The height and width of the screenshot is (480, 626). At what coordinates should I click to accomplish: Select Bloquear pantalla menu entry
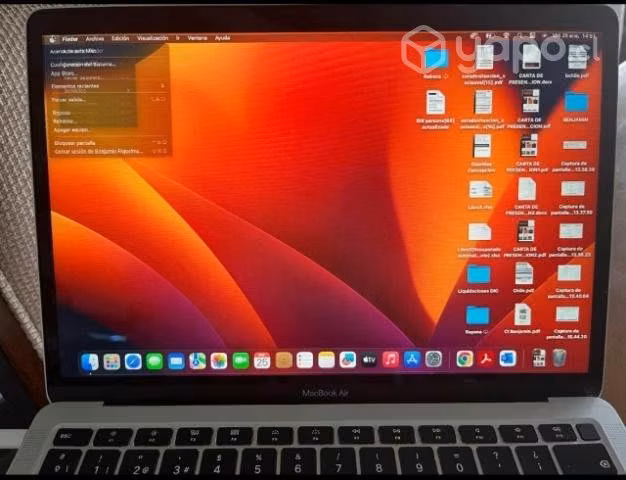coord(111,143)
